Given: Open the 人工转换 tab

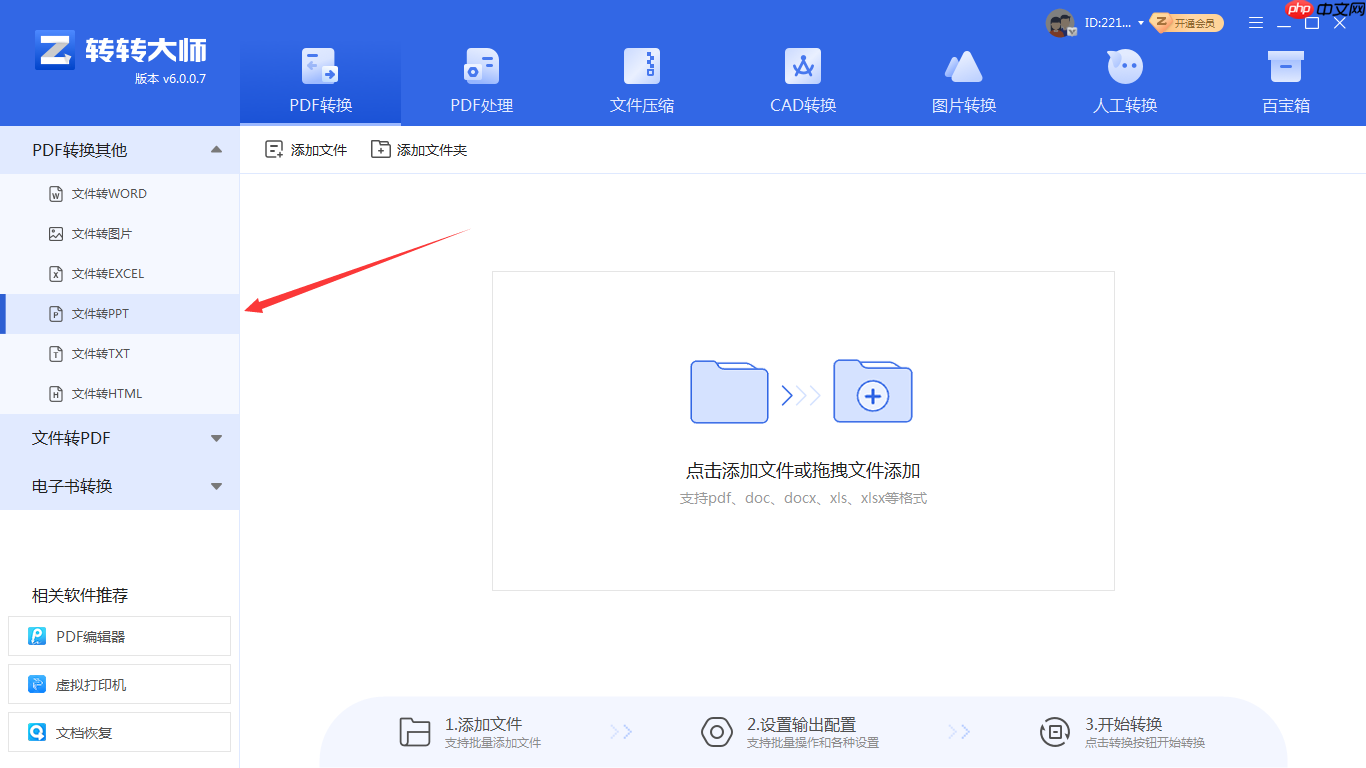Looking at the screenshot, I should click(1125, 82).
